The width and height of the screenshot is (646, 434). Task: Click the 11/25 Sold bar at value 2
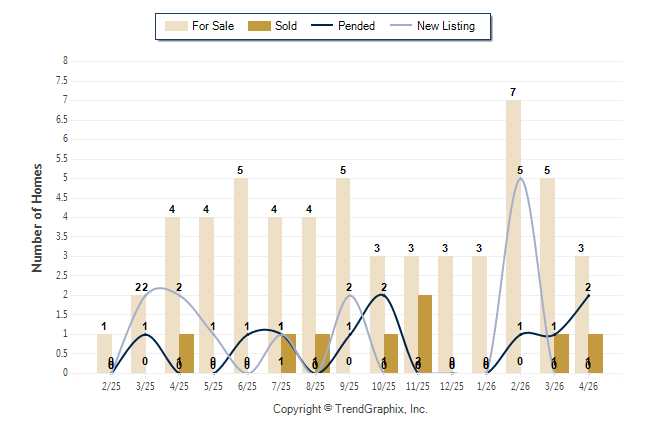(x=425, y=334)
